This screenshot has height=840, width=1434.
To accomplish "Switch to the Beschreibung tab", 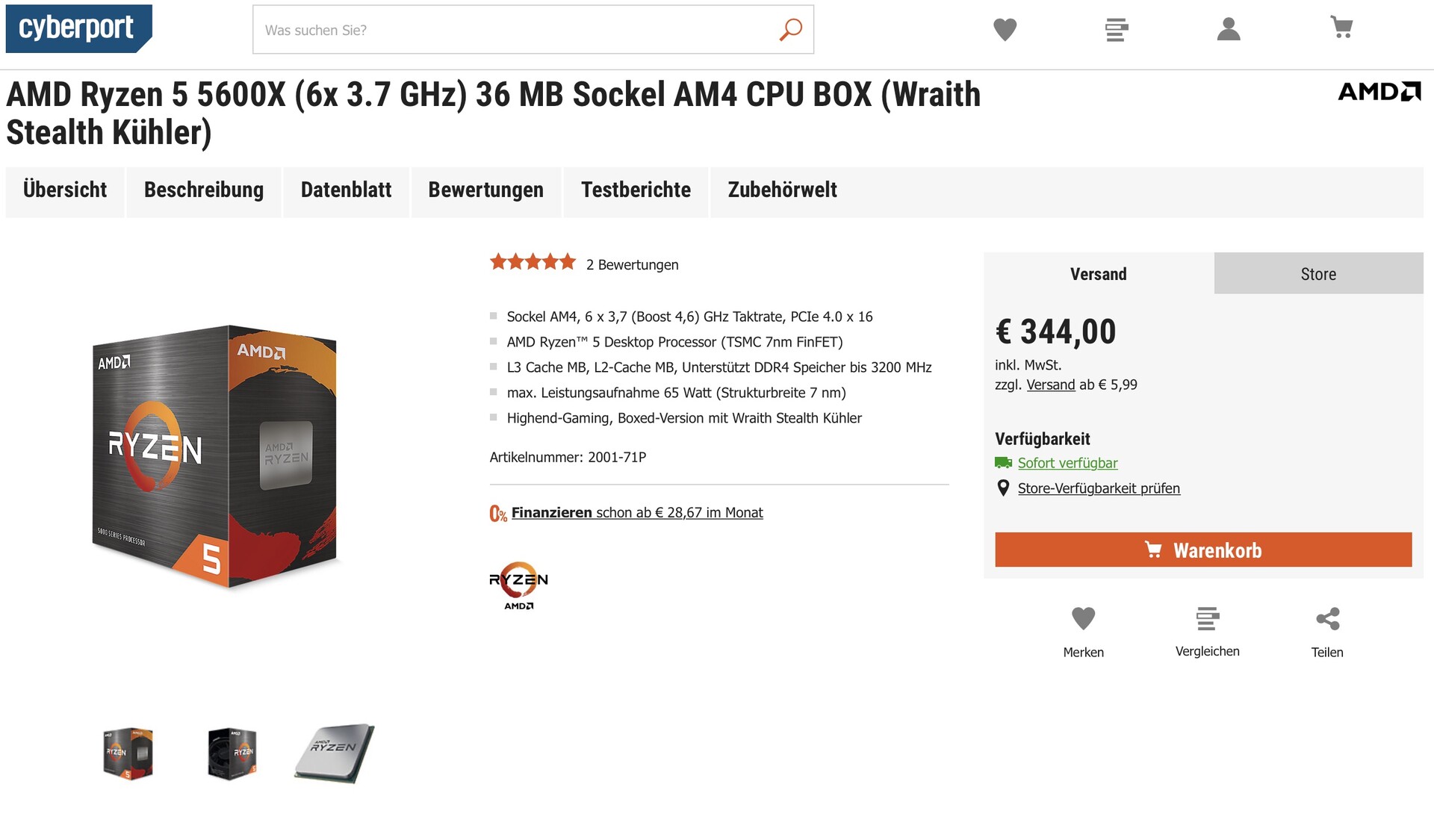I will (204, 190).
